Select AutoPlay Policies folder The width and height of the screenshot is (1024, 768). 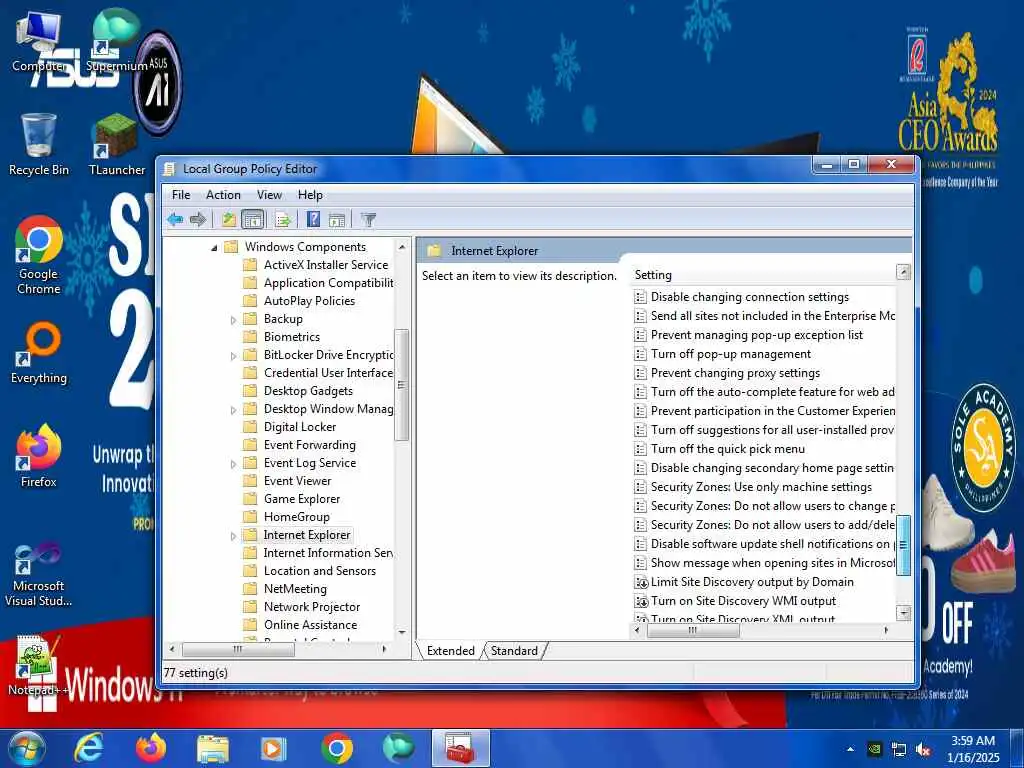pos(309,300)
